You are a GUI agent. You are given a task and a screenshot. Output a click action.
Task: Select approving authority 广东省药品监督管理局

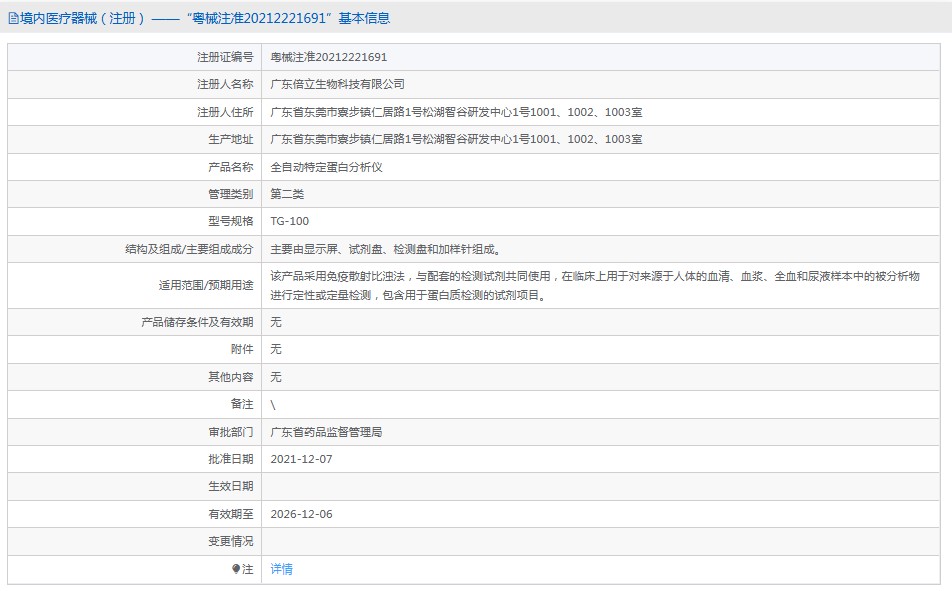point(327,432)
